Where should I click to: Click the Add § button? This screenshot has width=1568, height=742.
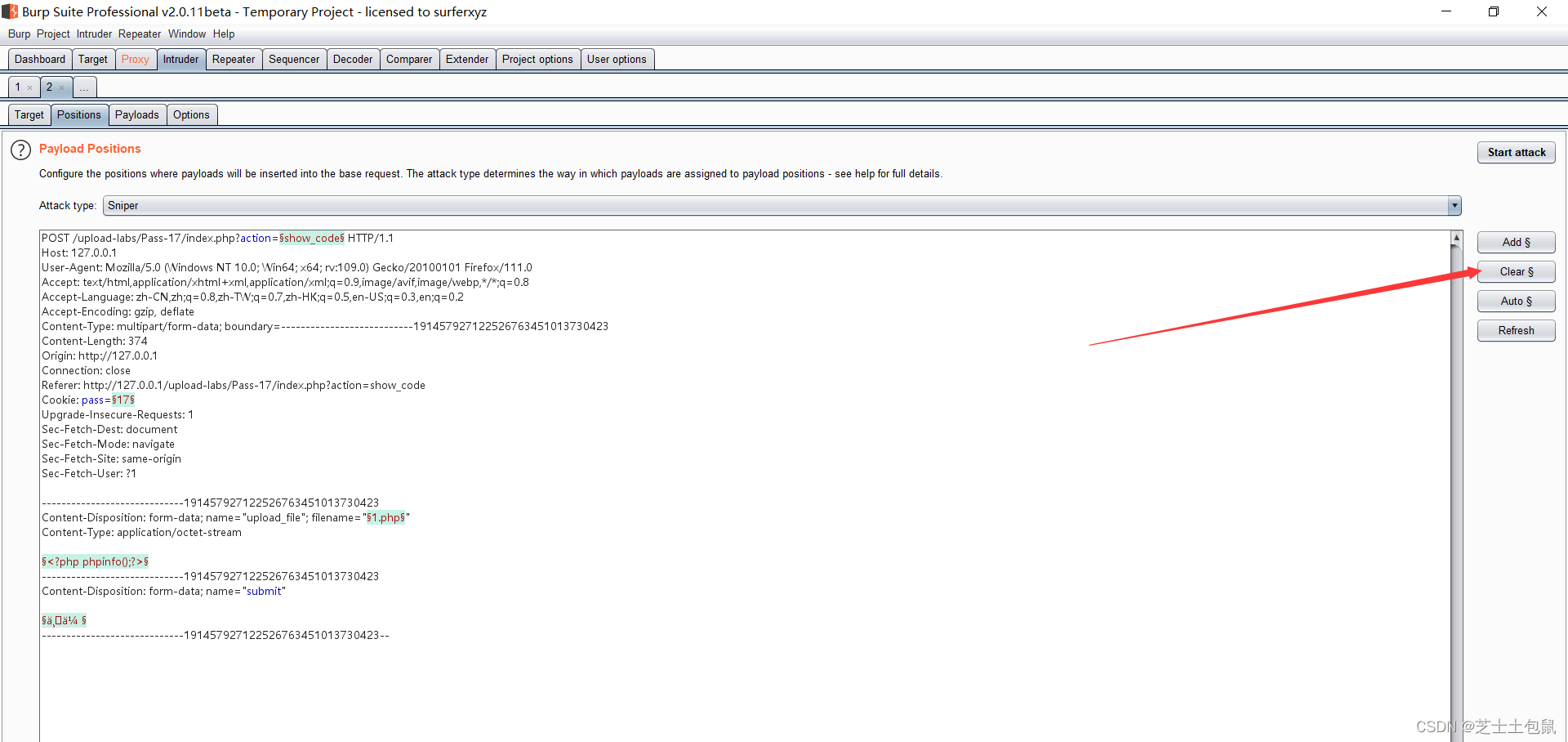(x=1516, y=242)
